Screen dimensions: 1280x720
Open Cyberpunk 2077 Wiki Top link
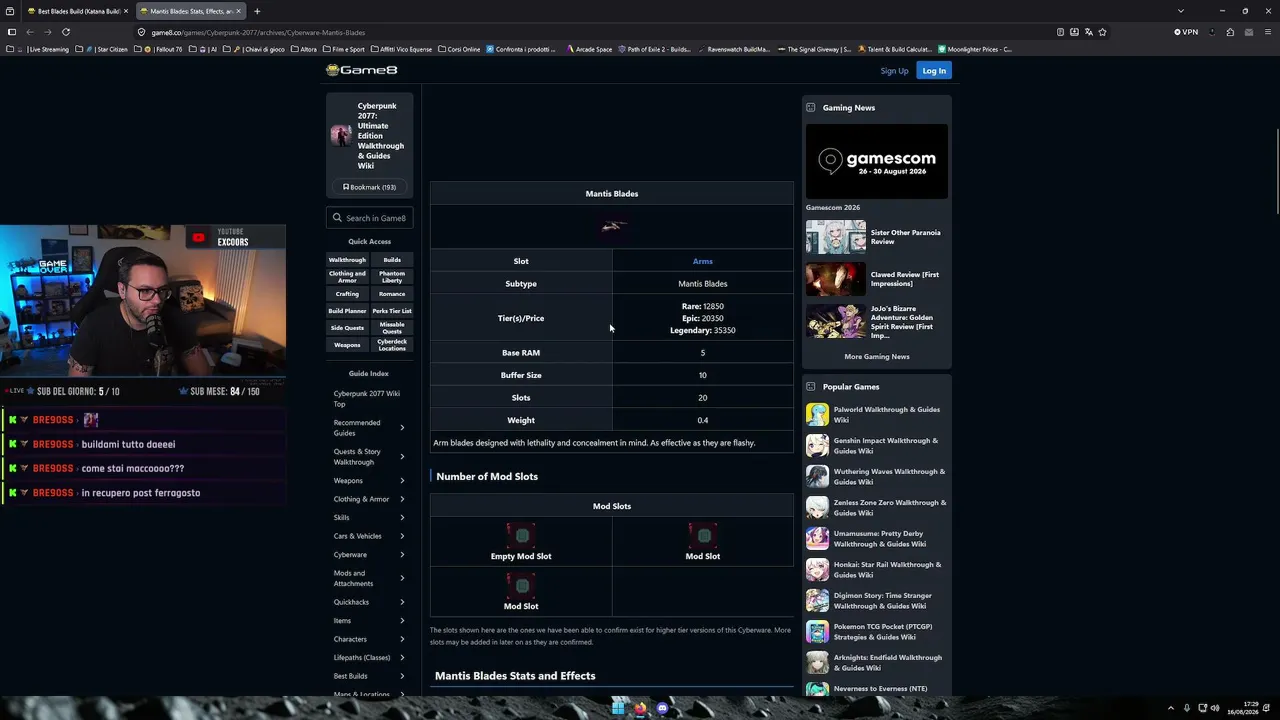366,398
